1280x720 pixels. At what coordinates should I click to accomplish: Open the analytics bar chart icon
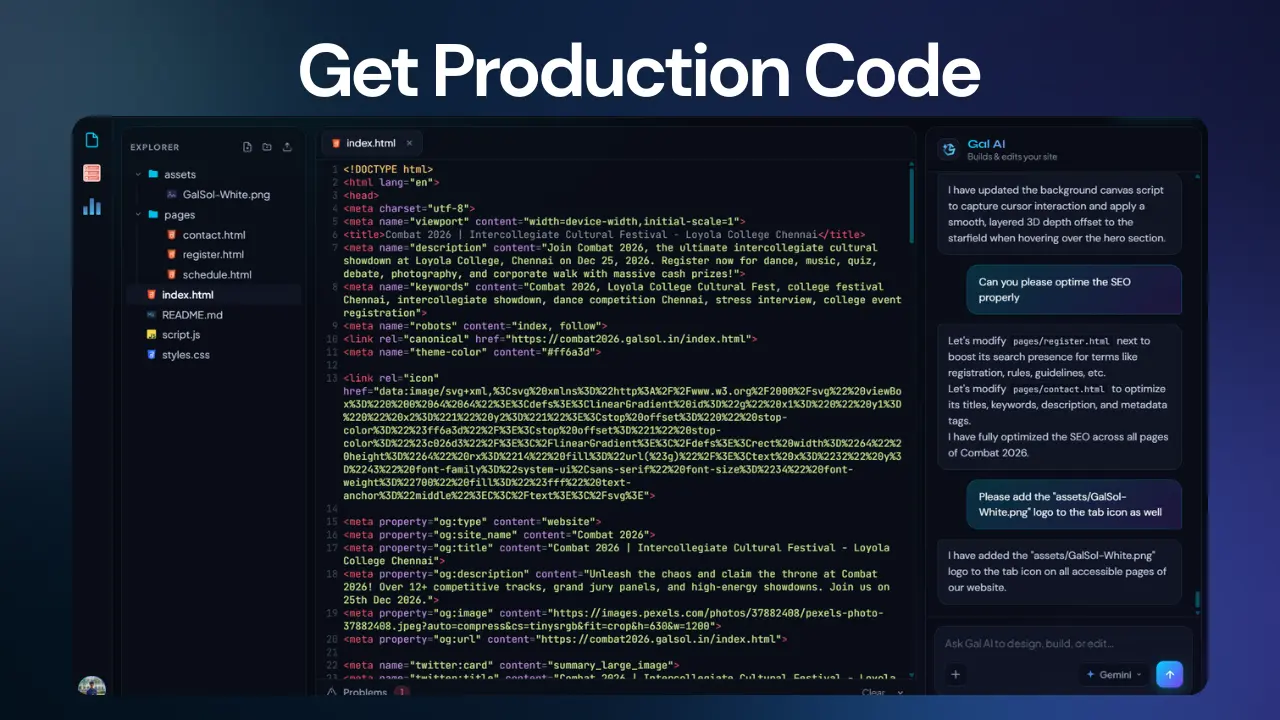coord(92,207)
